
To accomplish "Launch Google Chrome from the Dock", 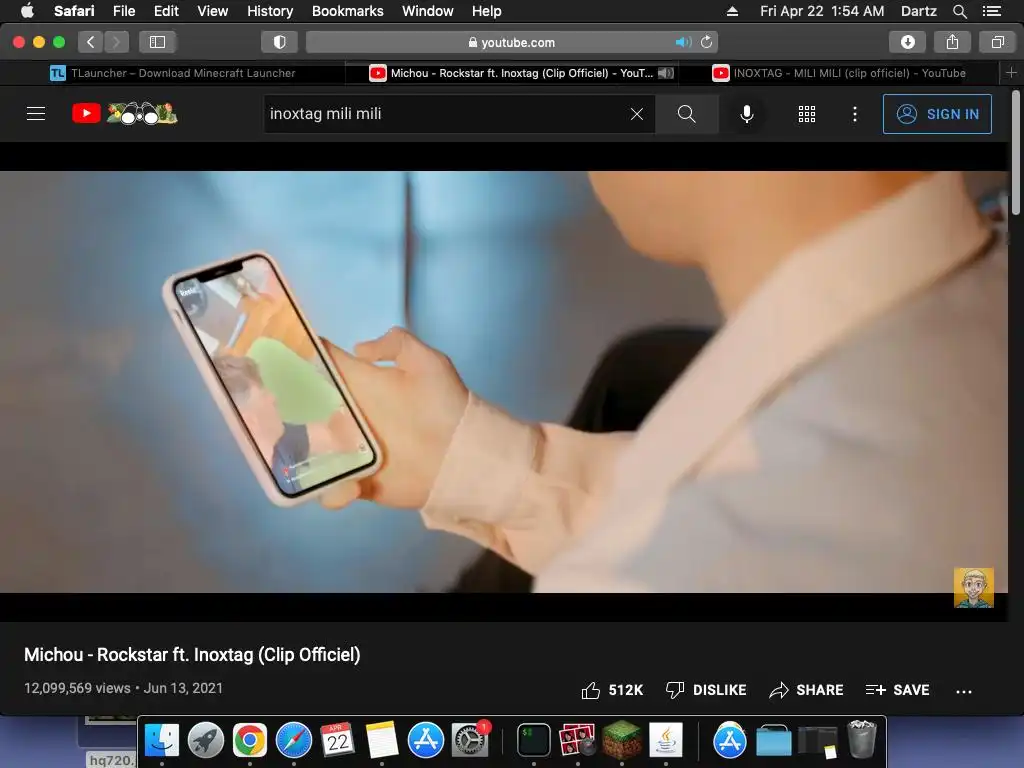I will click(249, 740).
